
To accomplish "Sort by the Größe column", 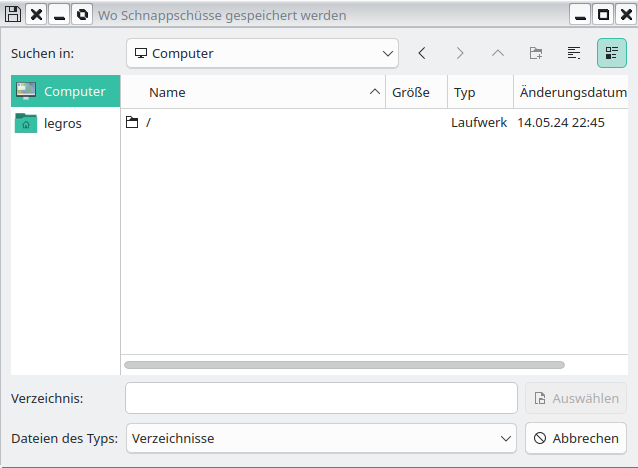I will coord(411,92).
